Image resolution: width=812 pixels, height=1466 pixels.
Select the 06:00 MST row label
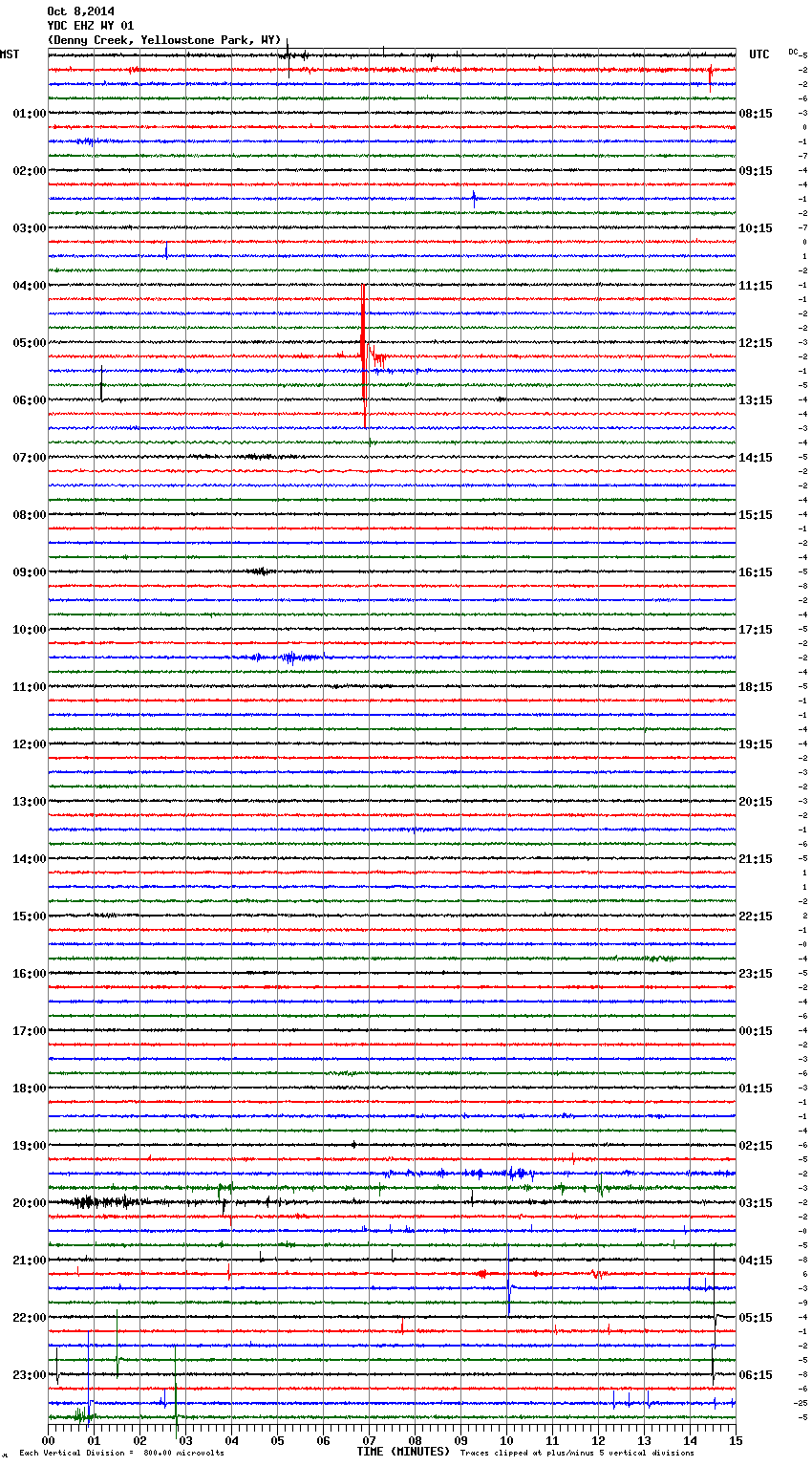click(x=30, y=400)
